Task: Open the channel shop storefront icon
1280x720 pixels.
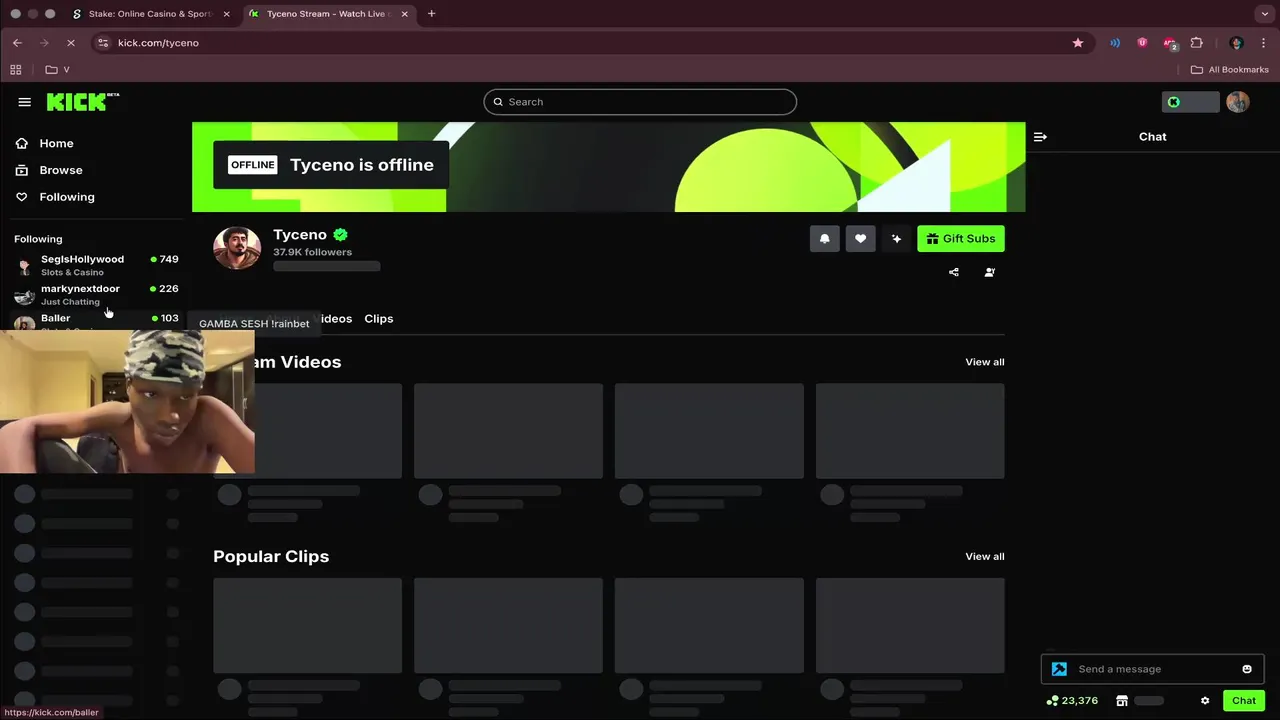Action: click(1122, 701)
